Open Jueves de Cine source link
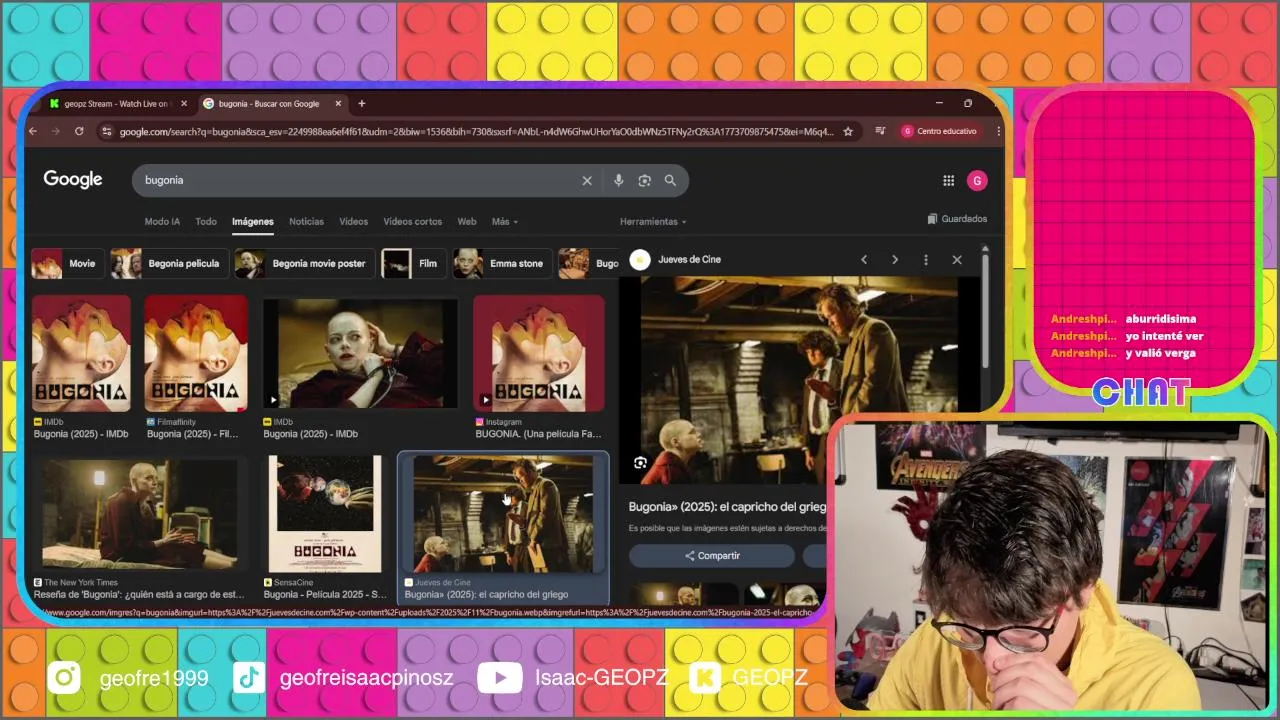 689,260
